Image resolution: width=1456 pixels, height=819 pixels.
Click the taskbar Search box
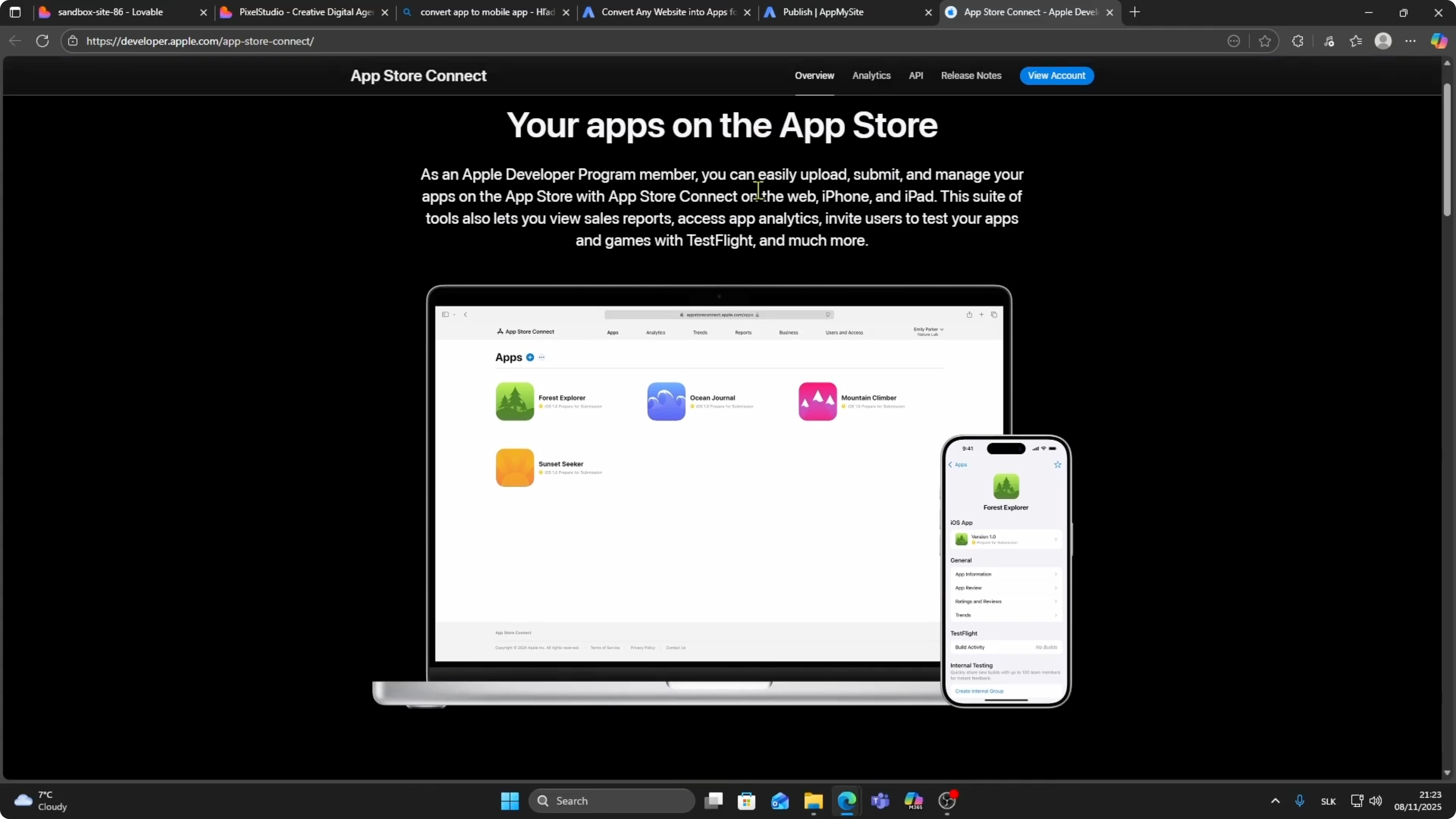(612, 800)
